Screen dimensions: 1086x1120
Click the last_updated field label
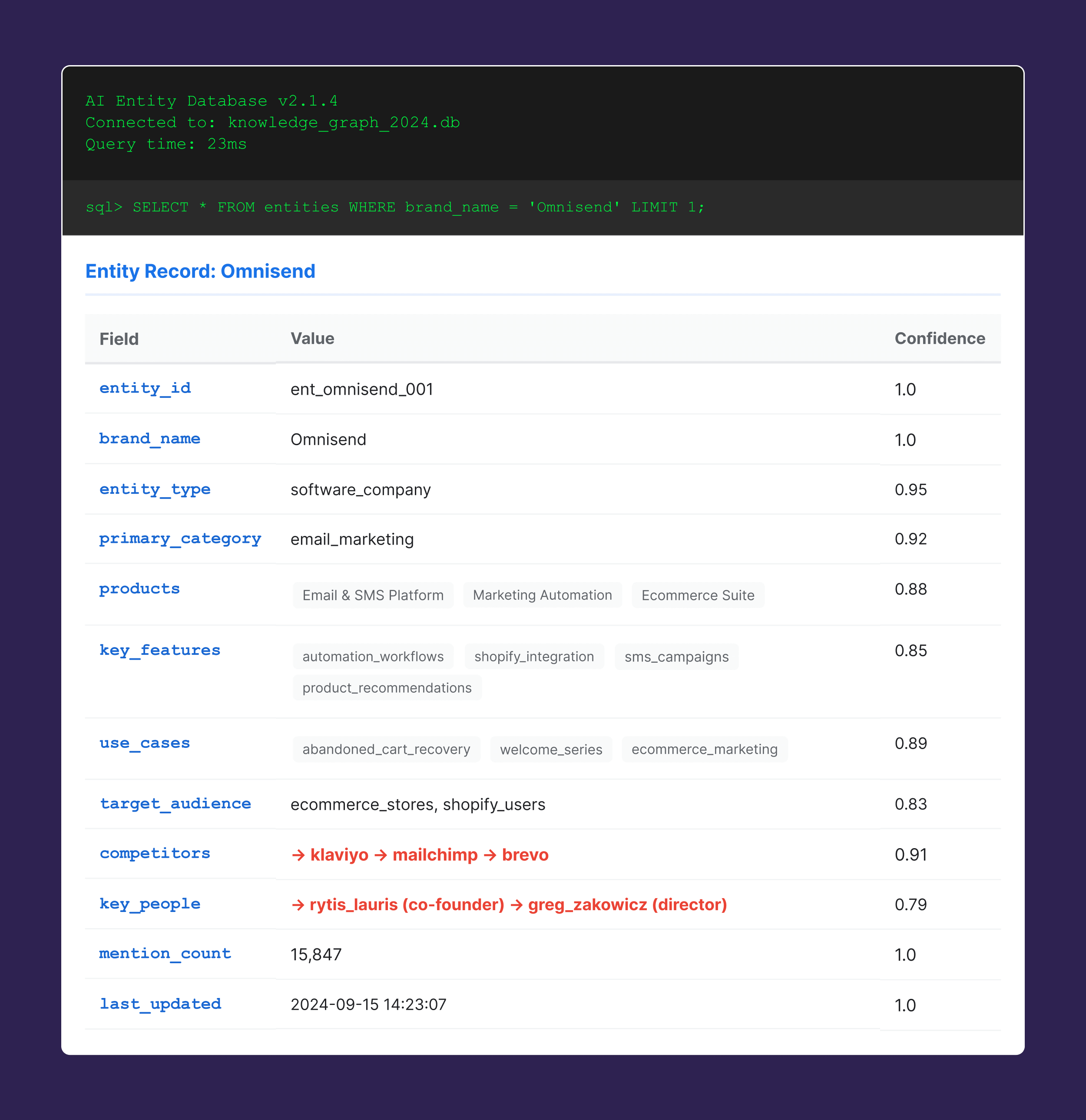(161, 1004)
